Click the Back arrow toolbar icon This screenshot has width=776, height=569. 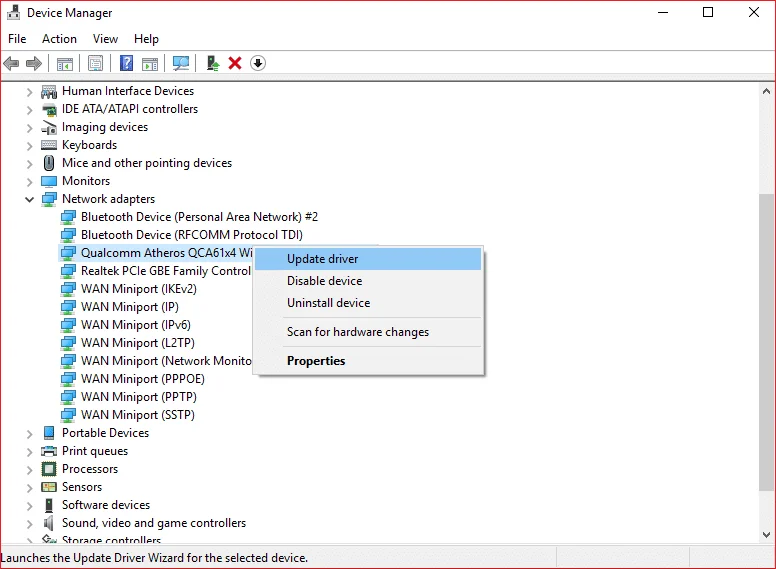[11, 63]
